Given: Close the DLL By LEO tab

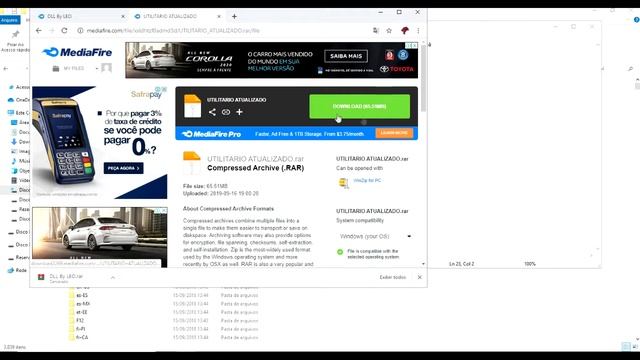Looking at the screenshot, I should point(123,16).
